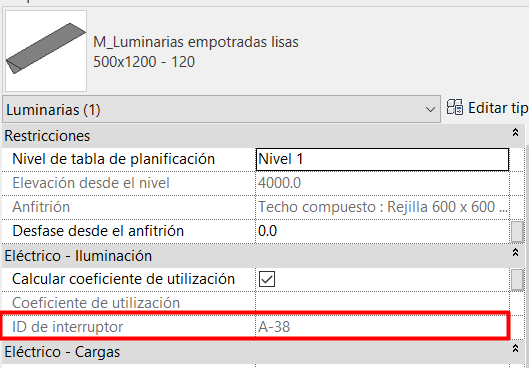Screen dimensions: 529x368
Task: Click the Coeficiente de utilización empty value
Action: [382, 303]
